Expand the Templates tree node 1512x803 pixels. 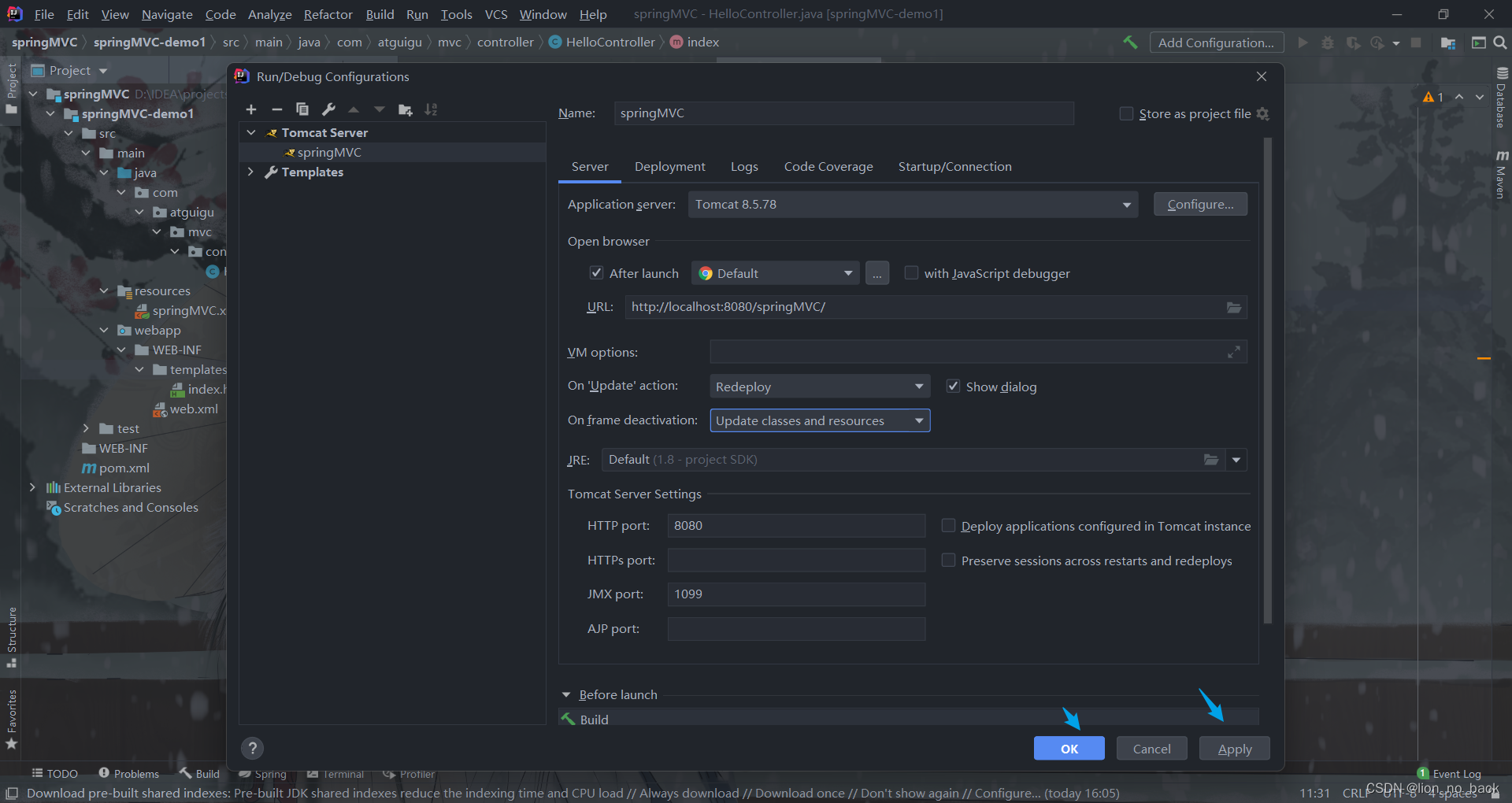click(251, 172)
